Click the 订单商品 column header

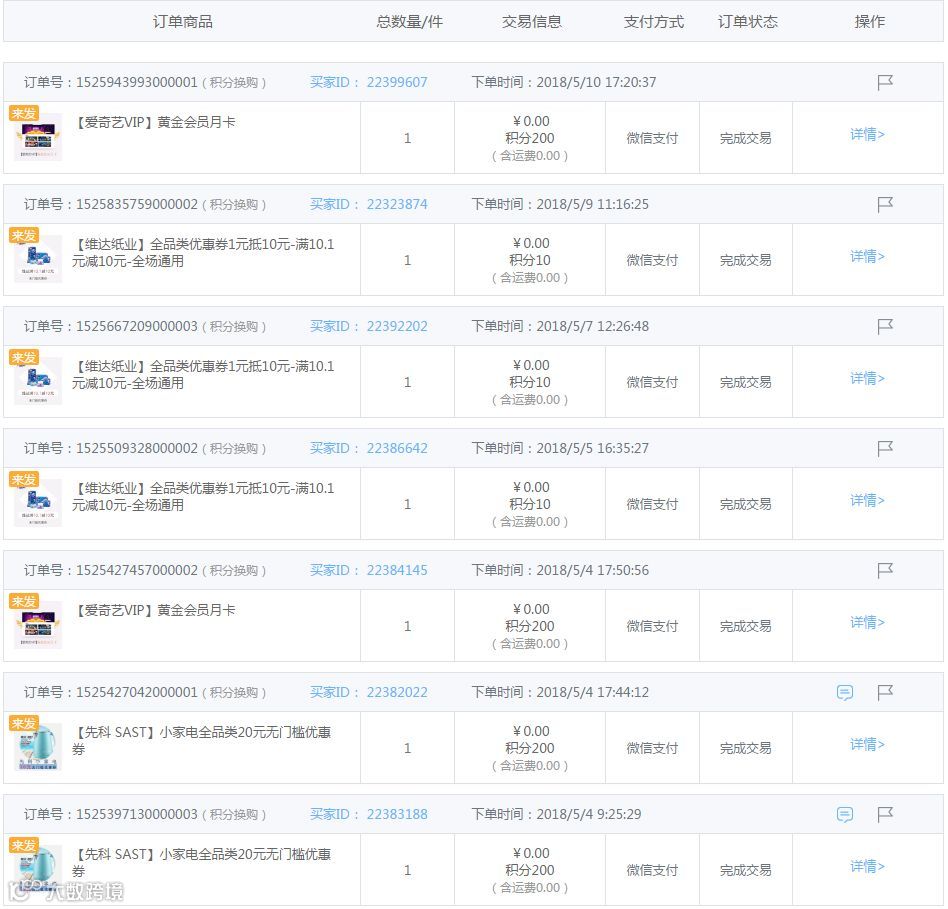point(183,22)
